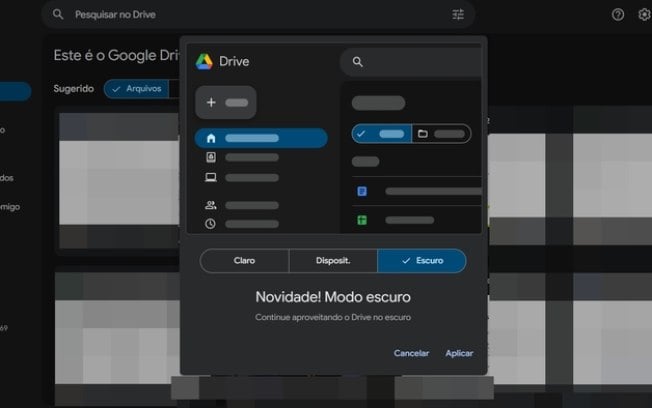
Task: Click the 'Novidade! Modo escuro' heading
Action: click(x=333, y=297)
